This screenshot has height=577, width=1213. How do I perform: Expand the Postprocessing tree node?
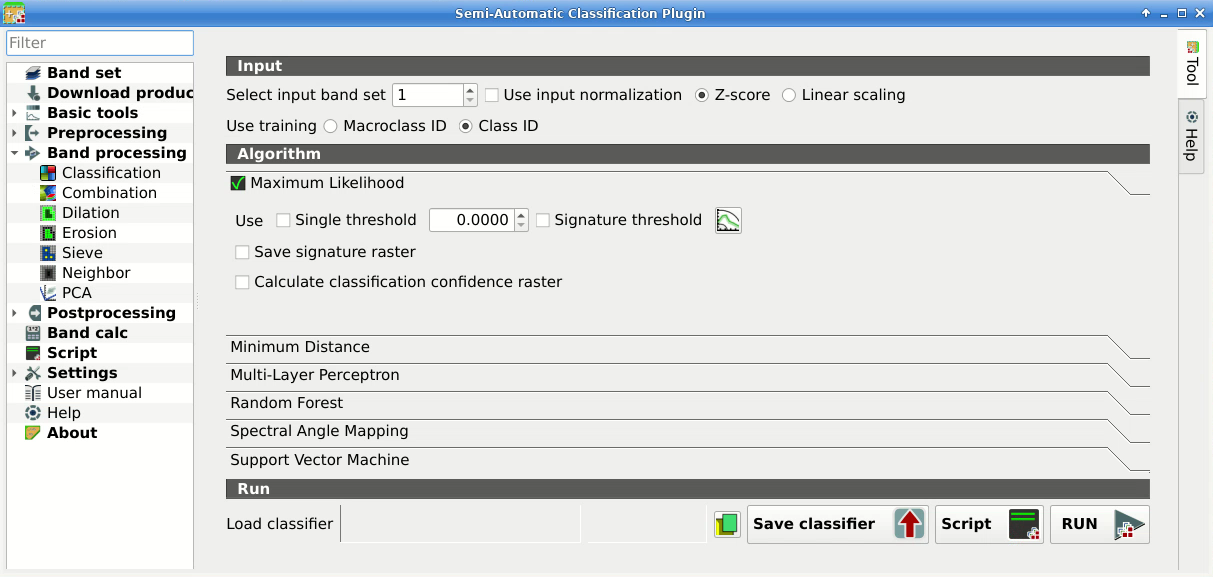(14, 313)
